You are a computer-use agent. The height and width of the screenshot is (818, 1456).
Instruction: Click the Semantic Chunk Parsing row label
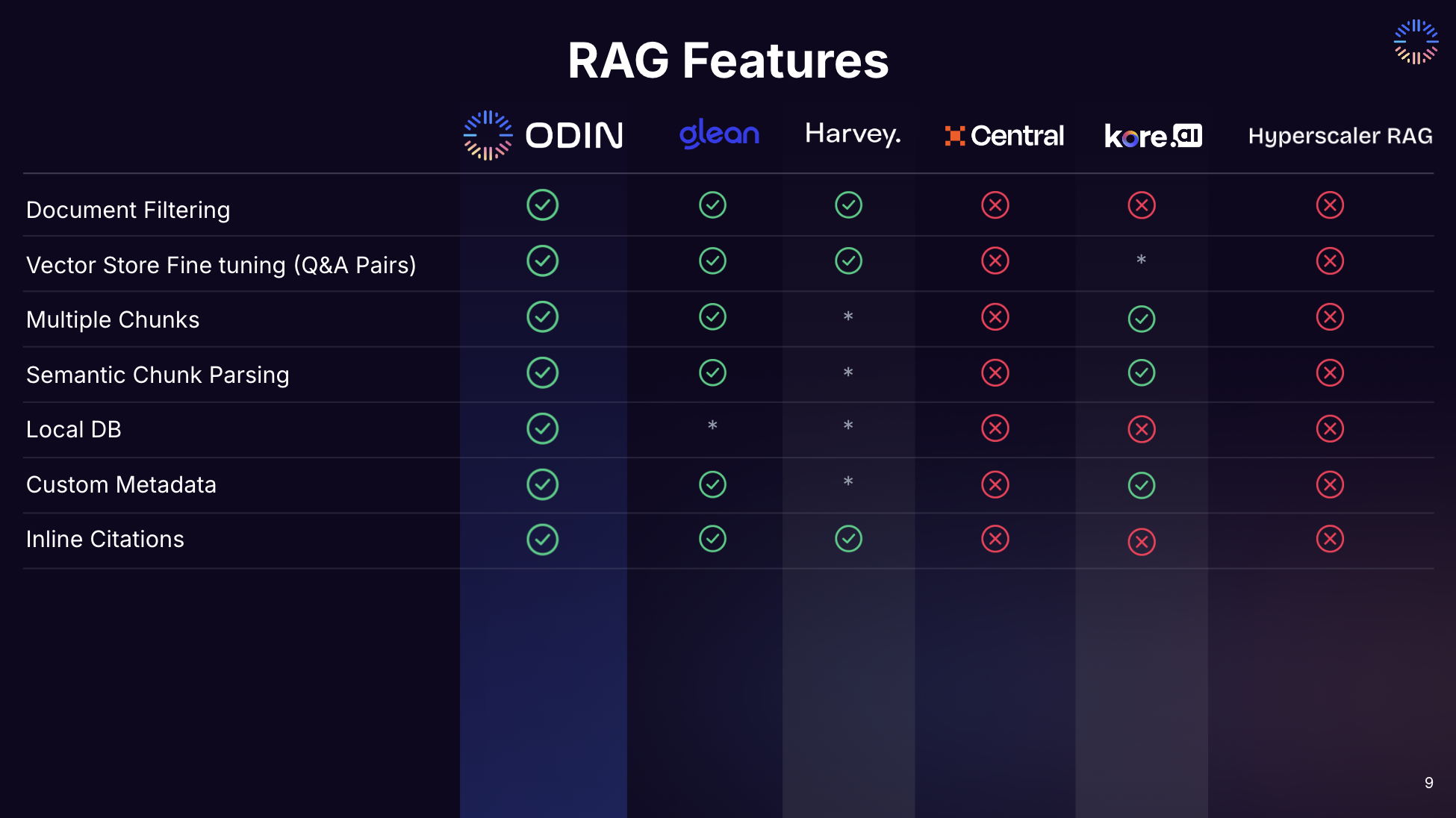coord(158,375)
